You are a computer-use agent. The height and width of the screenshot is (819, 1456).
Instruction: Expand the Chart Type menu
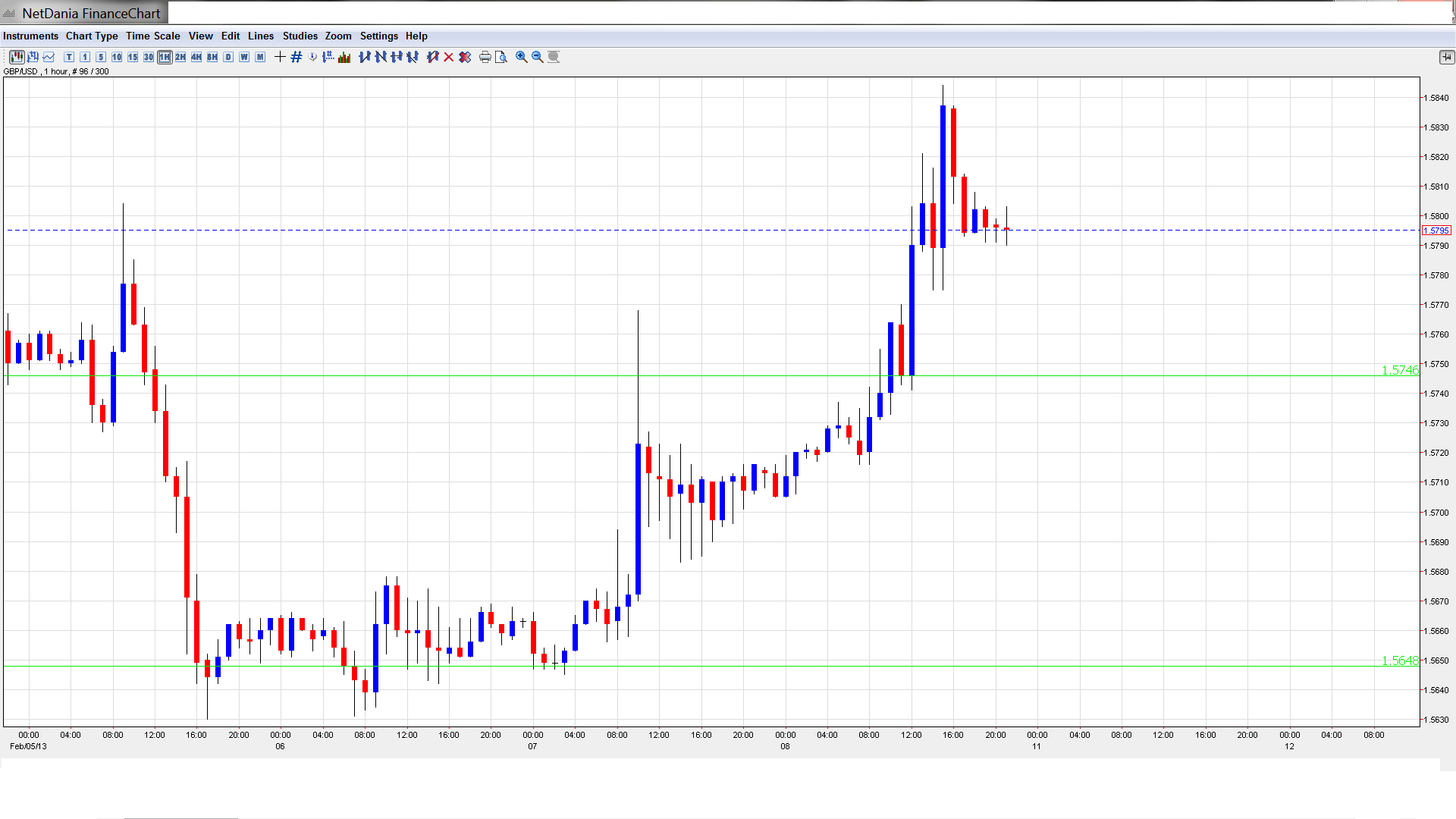point(92,36)
